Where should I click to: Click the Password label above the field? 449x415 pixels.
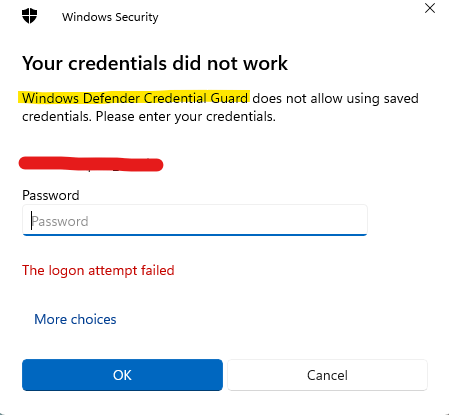(51, 195)
